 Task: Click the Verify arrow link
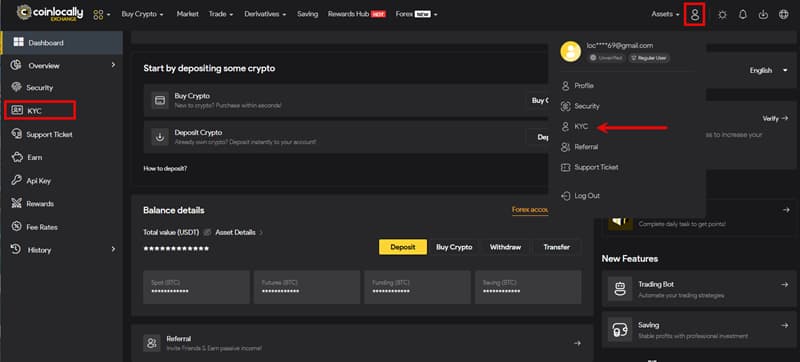[776, 118]
